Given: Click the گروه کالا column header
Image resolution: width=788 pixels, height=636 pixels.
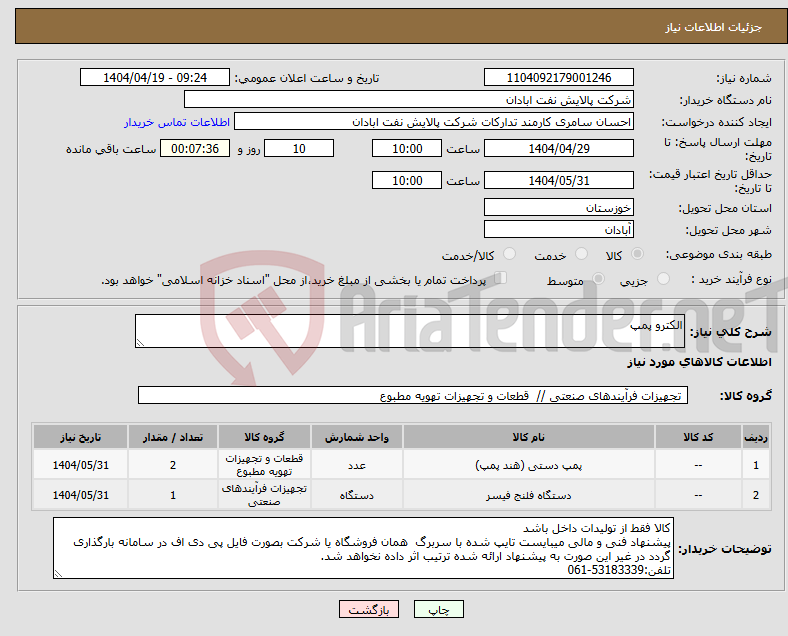Looking at the screenshot, I should [x=264, y=437].
